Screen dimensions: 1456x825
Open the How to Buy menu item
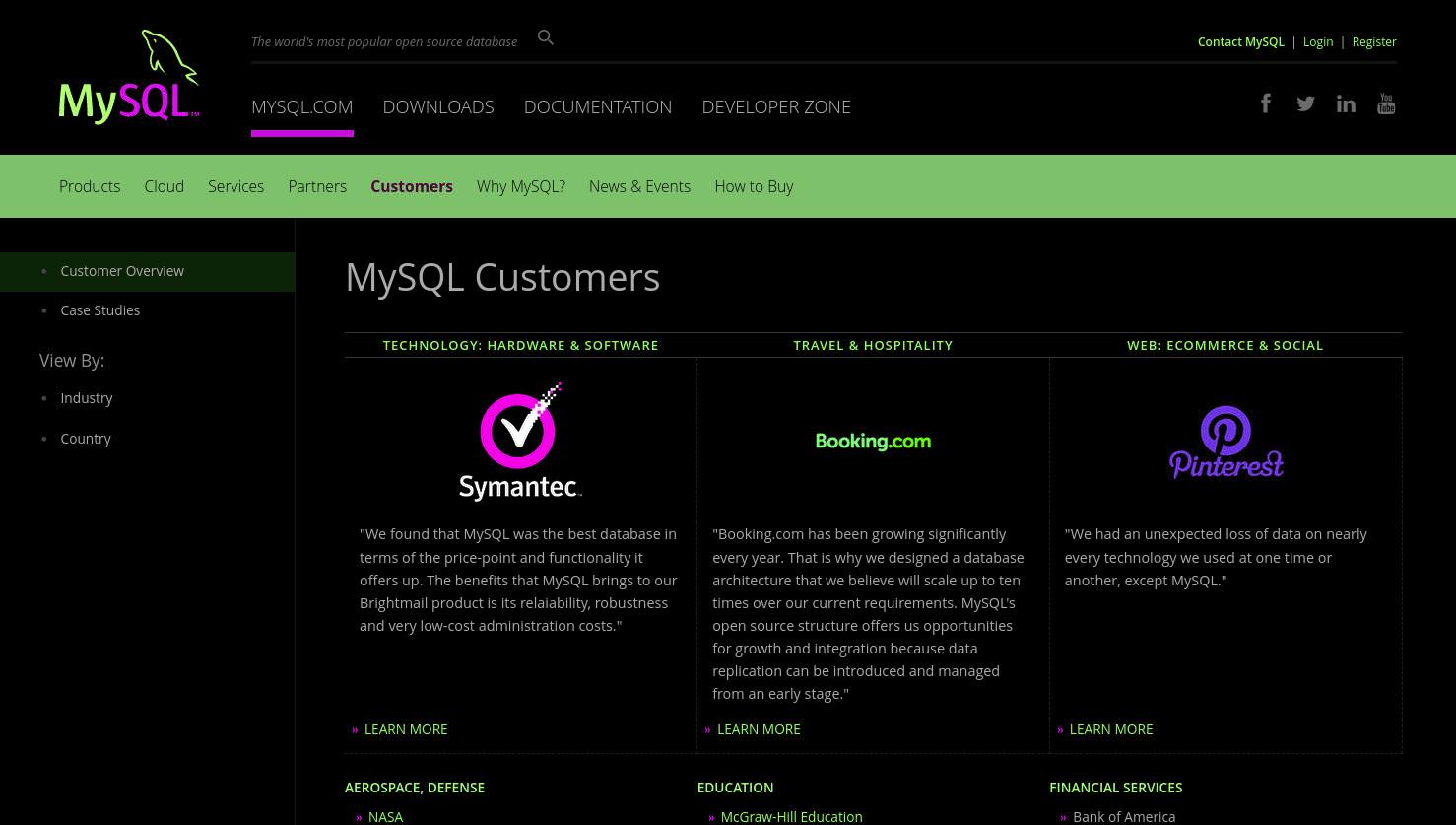[x=754, y=186]
